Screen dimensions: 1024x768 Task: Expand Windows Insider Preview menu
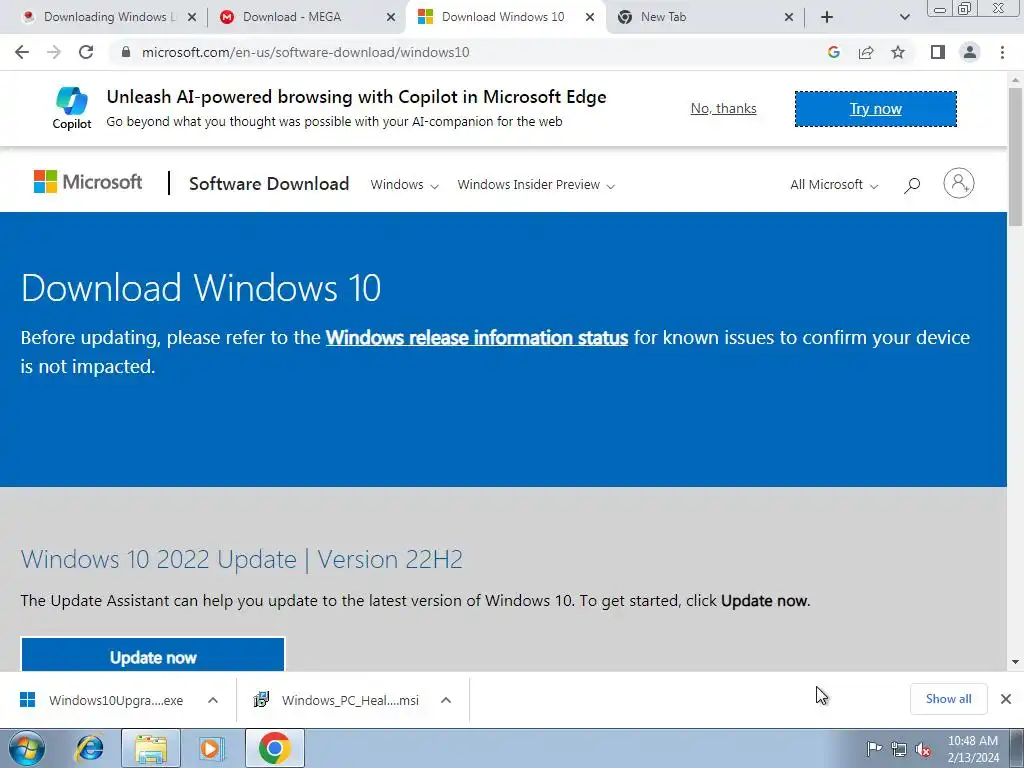[x=536, y=185]
